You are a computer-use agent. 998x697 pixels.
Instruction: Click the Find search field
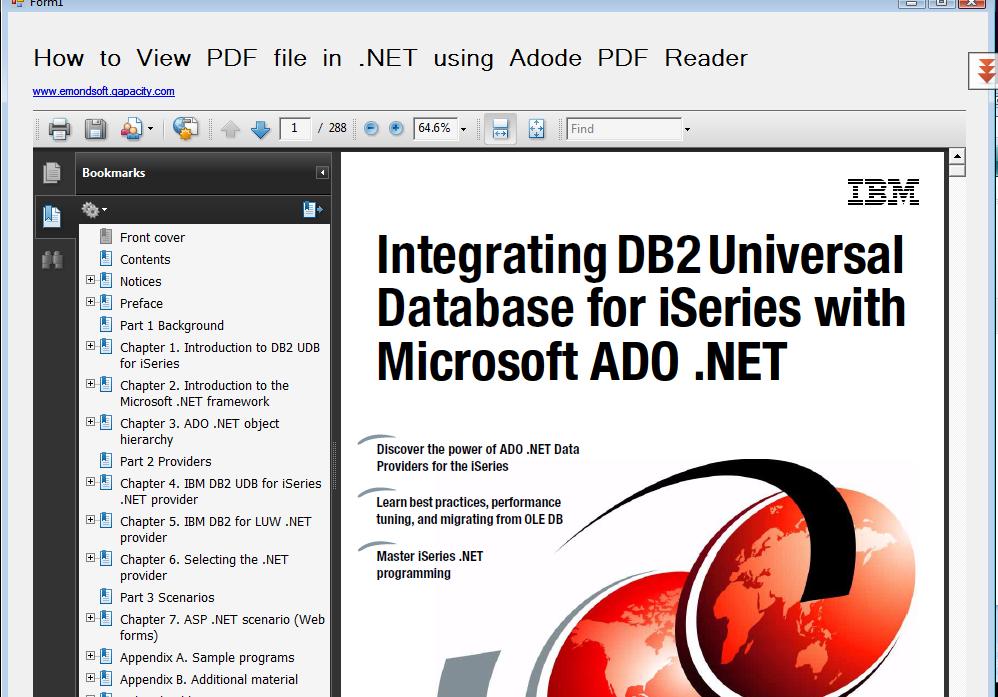pyautogui.click(x=624, y=129)
